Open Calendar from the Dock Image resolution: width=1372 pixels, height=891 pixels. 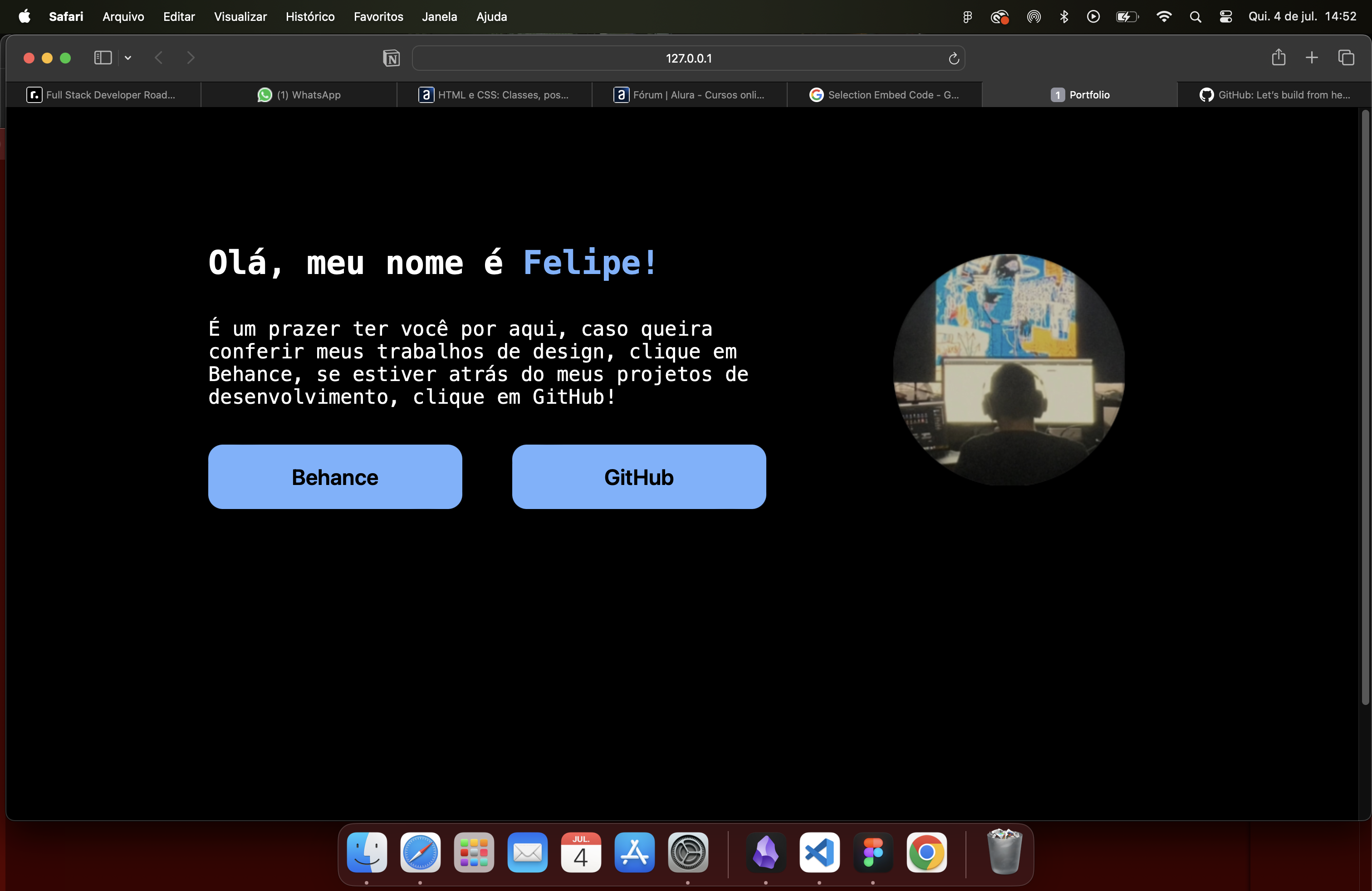(x=581, y=852)
